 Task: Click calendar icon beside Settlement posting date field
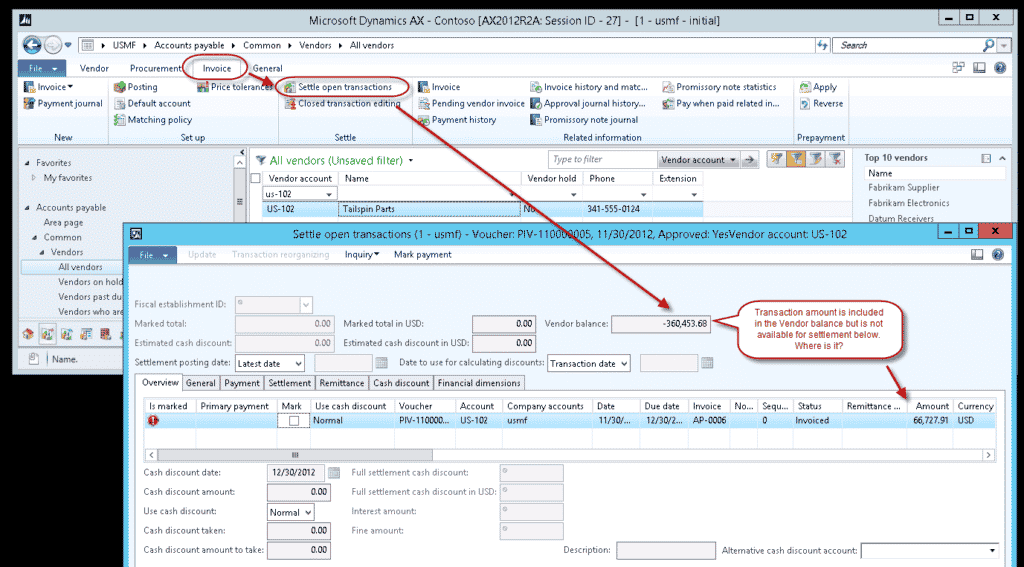pyautogui.click(x=381, y=363)
